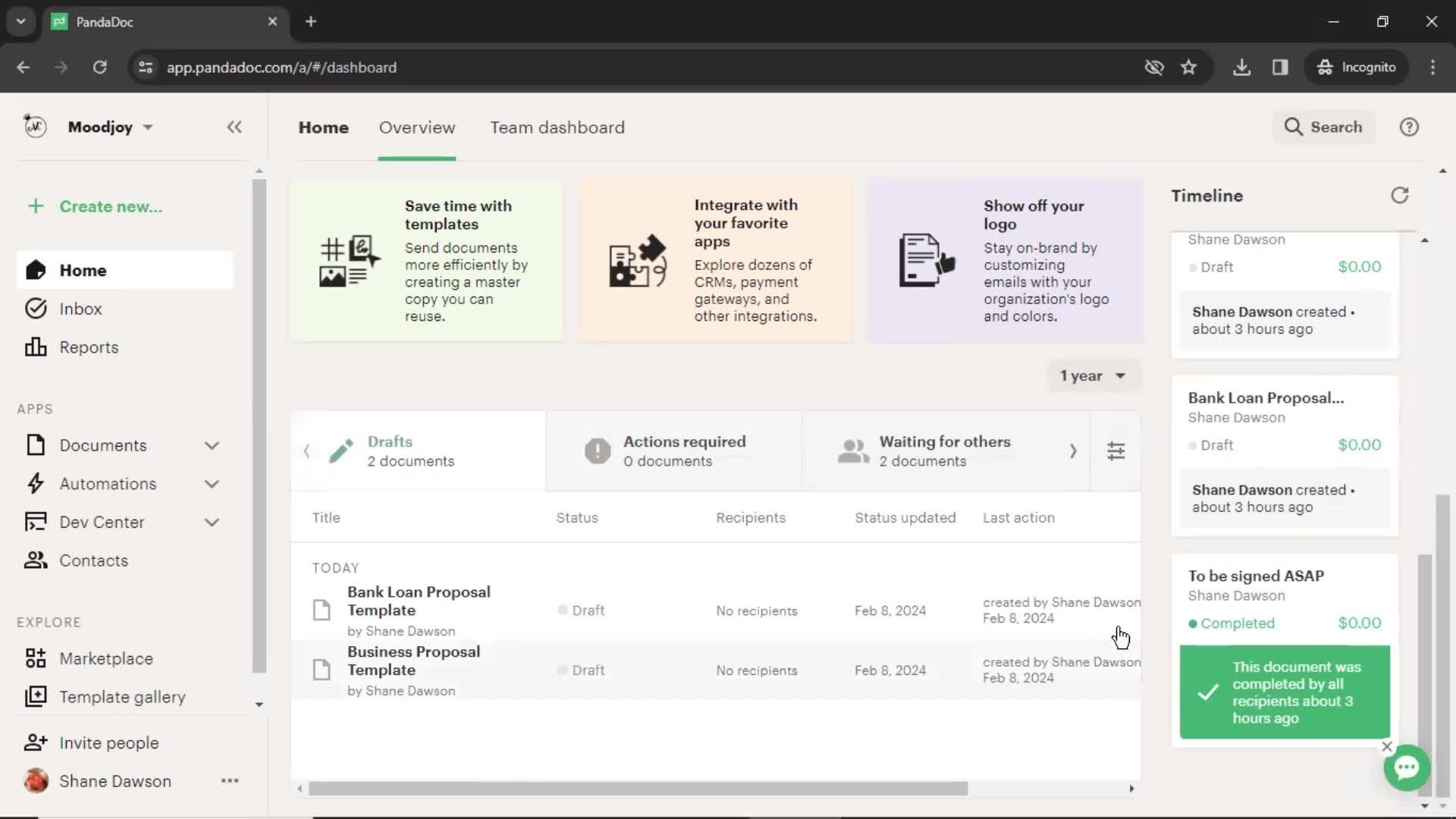Click the sidebar vertical scrollbar
The image size is (1456, 819).
click(259, 425)
